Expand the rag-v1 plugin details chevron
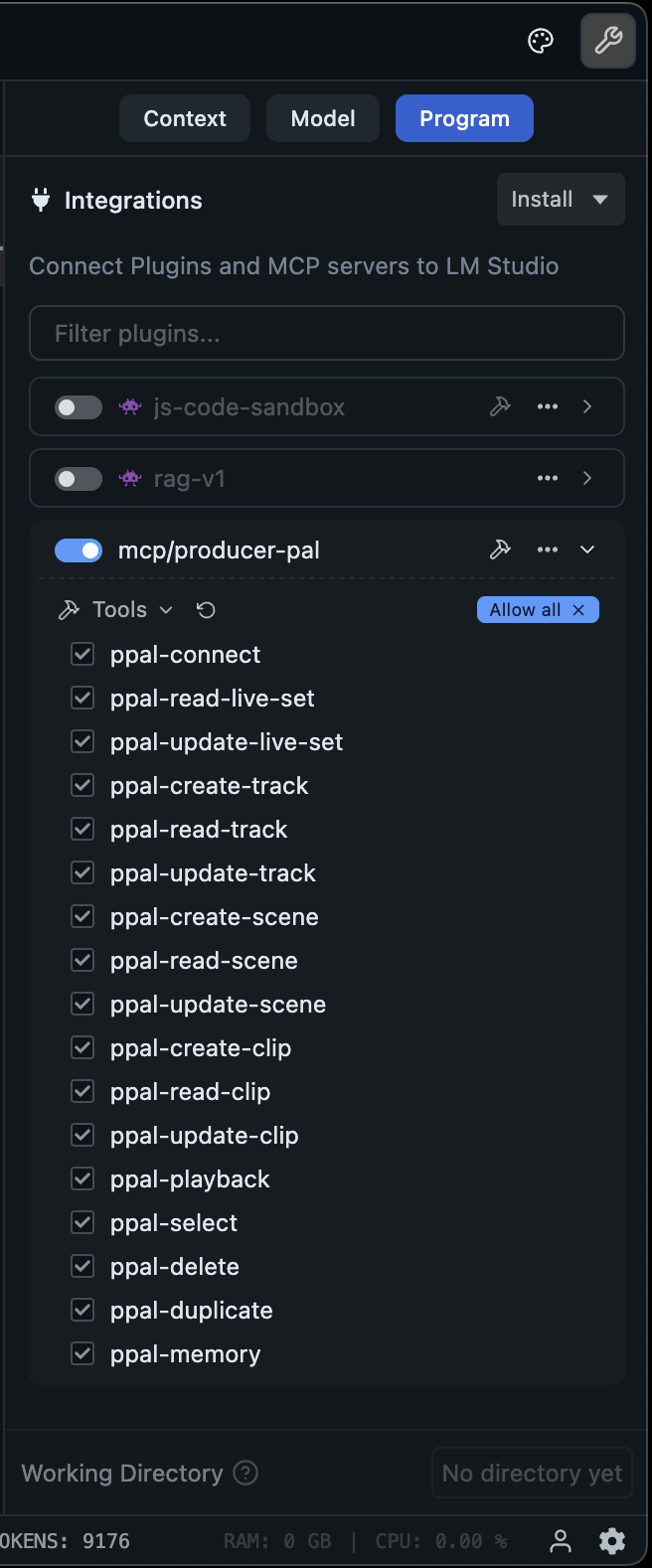Image resolution: width=652 pixels, height=1568 pixels. click(586, 478)
